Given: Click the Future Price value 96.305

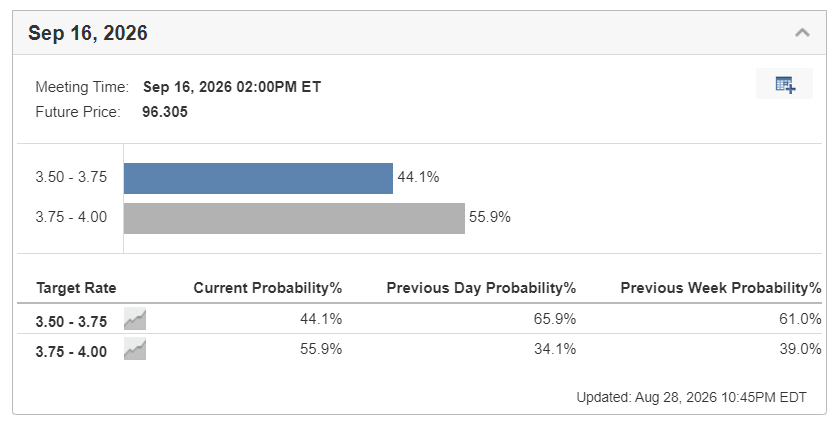Looking at the screenshot, I should [x=165, y=112].
